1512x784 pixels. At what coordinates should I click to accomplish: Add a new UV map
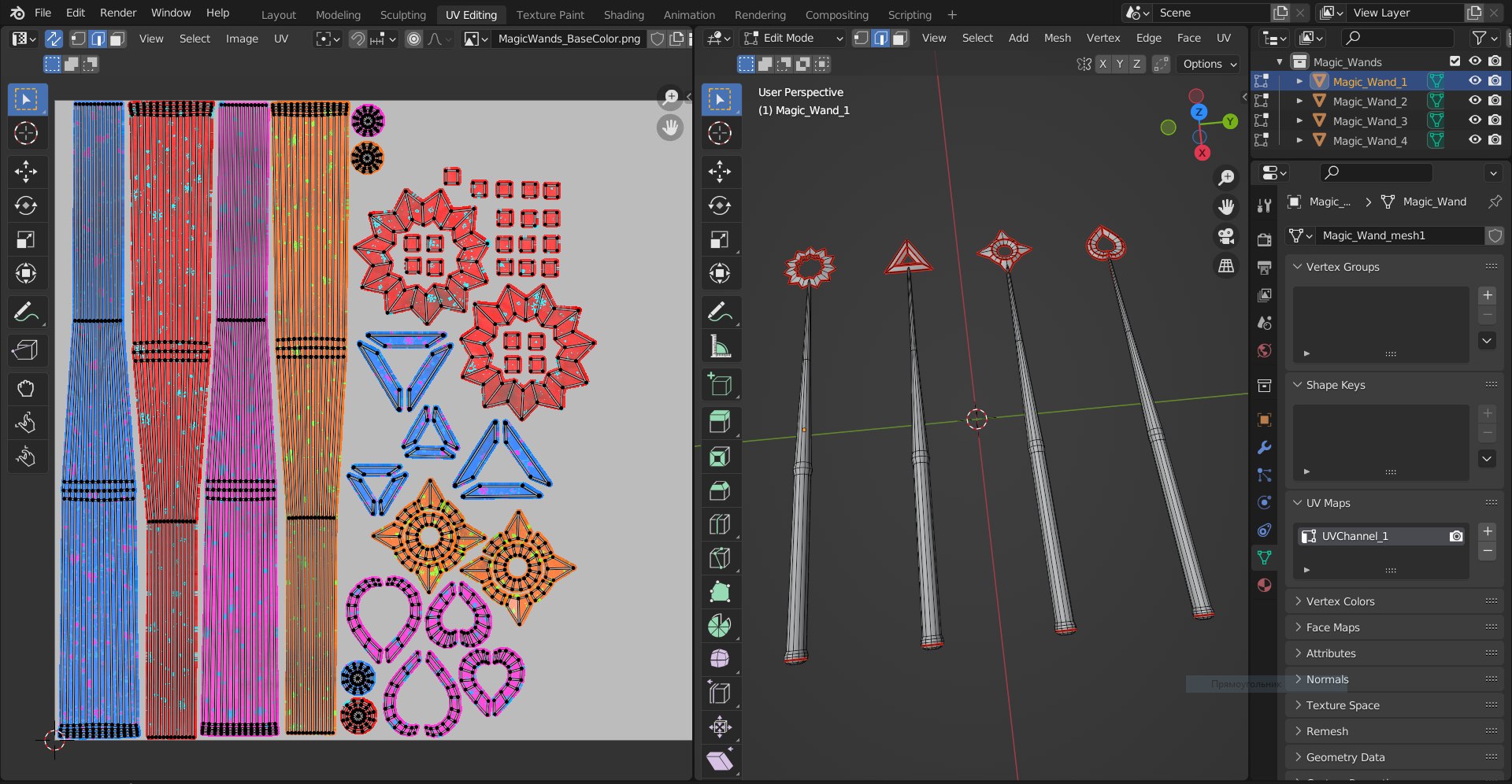tap(1487, 531)
